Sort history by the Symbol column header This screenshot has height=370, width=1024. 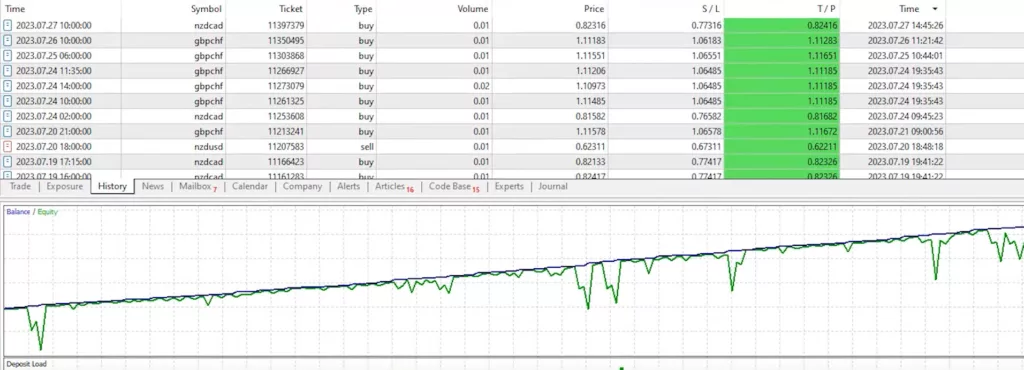pyautogui.click(x=206, y=9)
